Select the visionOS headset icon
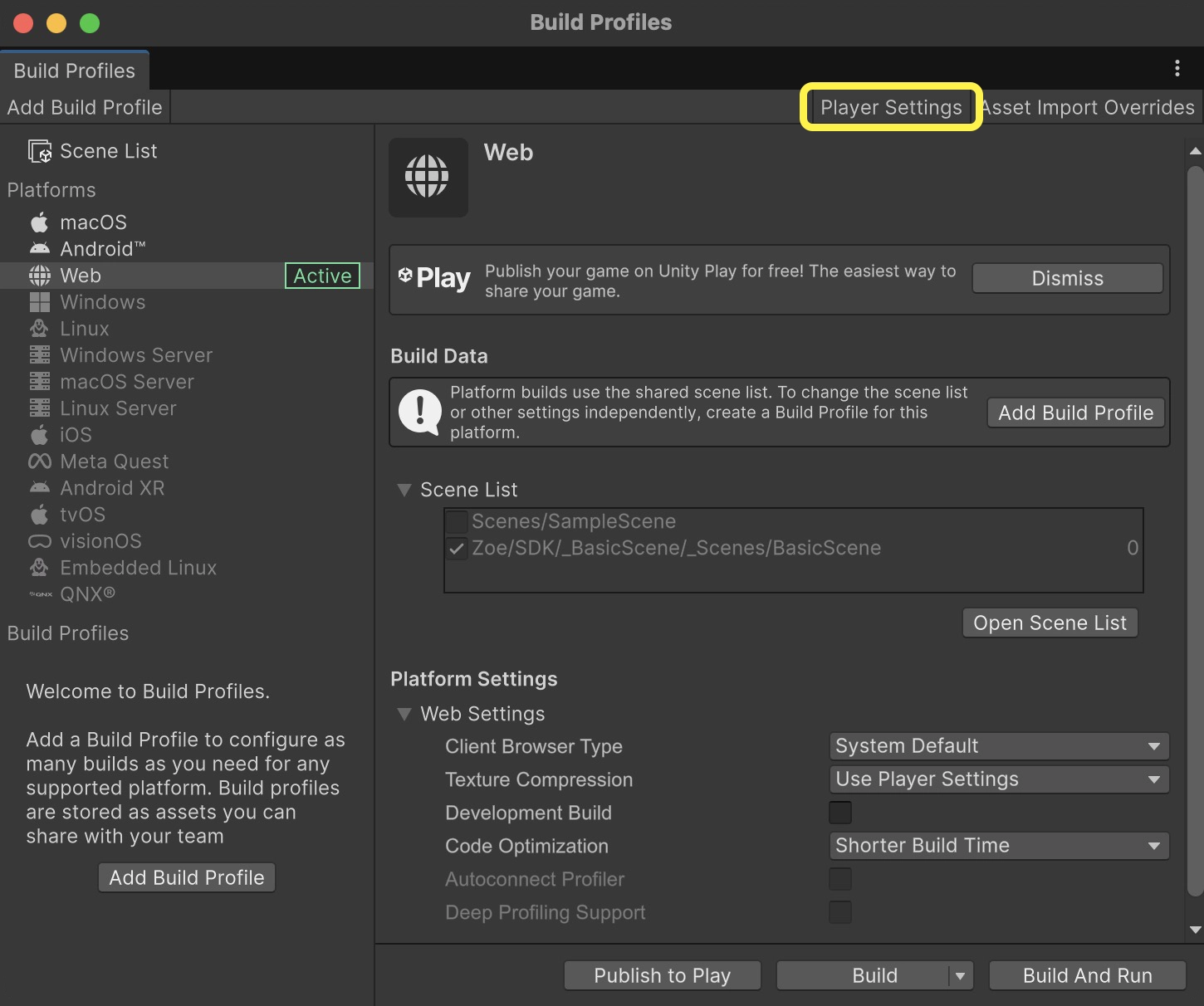This screenshot has width=1204, height=1006. (x=39, y=541)
